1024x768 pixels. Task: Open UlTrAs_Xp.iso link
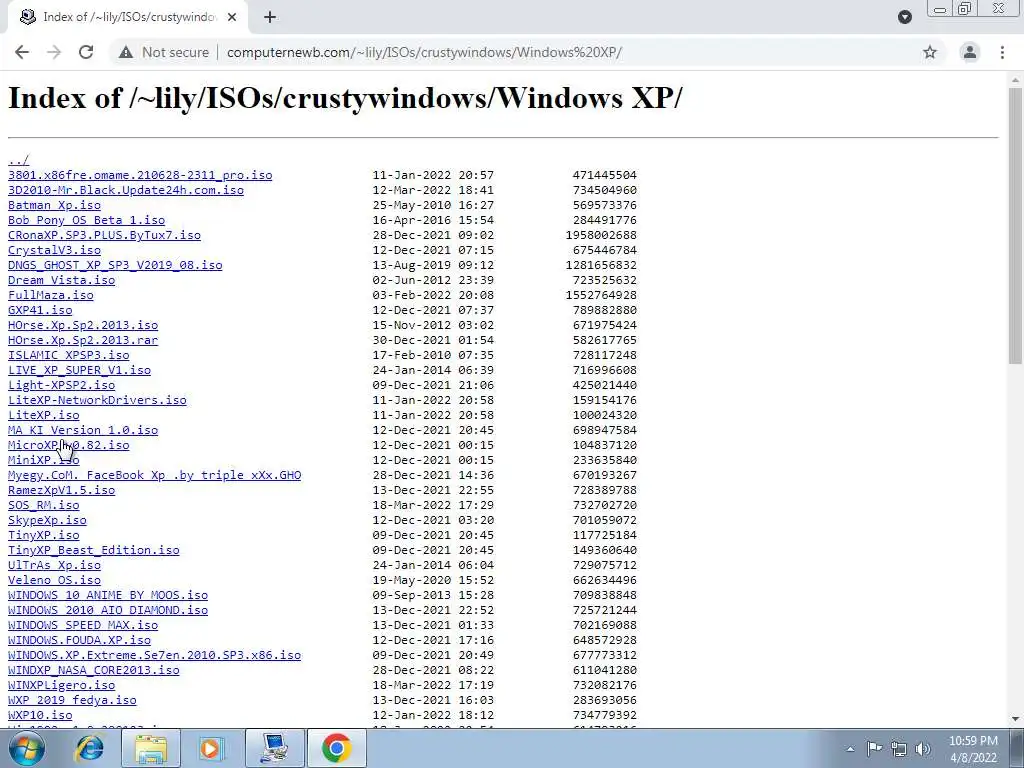point(54,566)
